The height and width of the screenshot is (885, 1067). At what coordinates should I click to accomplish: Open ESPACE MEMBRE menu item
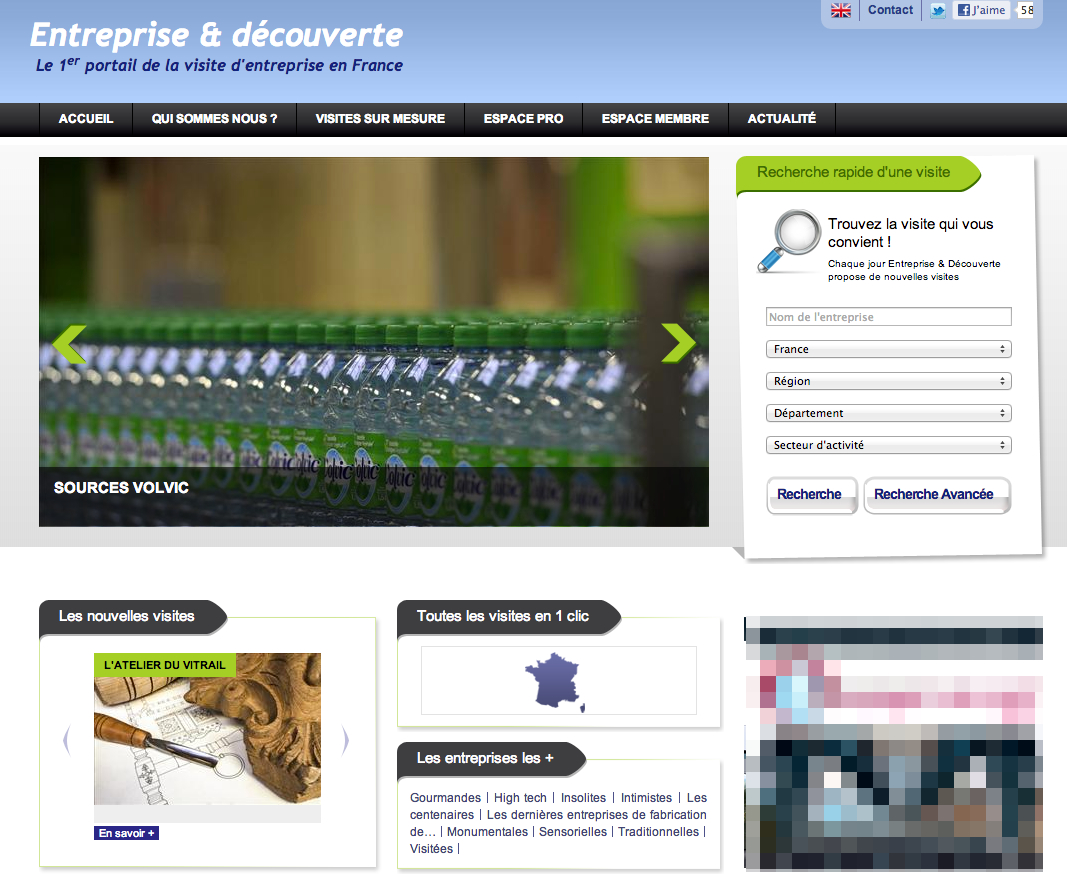point(655,119)
